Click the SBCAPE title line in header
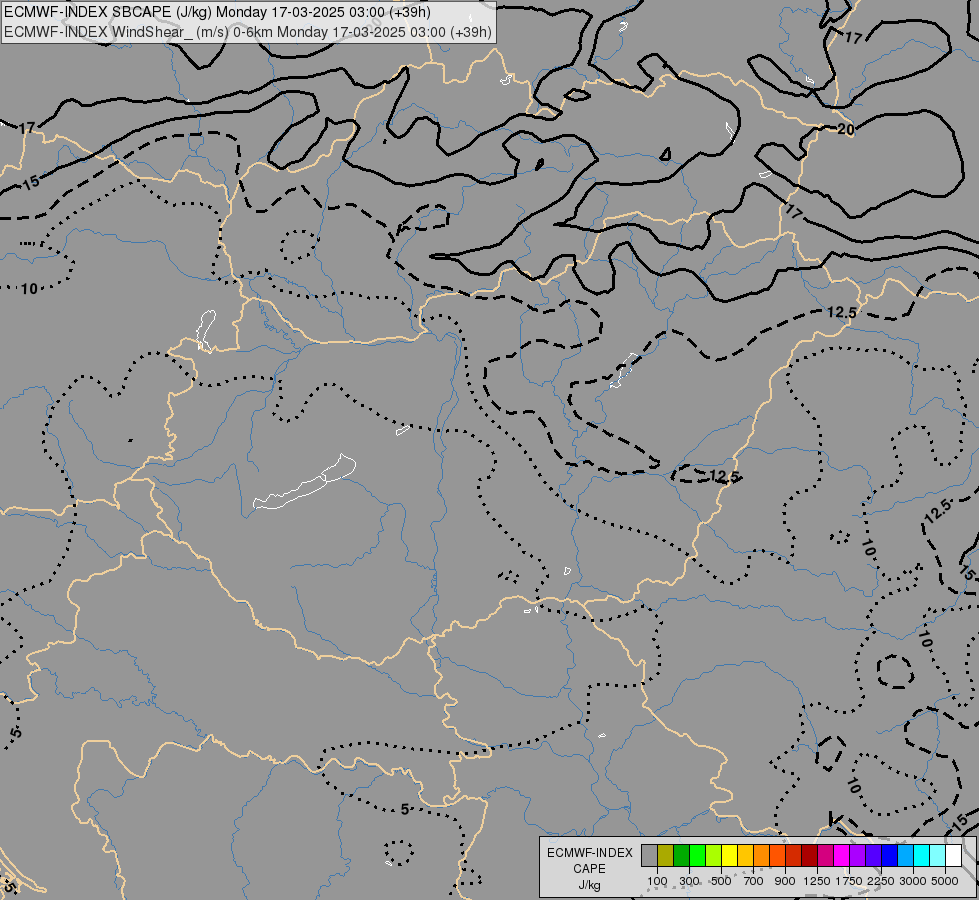Screen dimensions: 979x900 (x=217, y=12)
